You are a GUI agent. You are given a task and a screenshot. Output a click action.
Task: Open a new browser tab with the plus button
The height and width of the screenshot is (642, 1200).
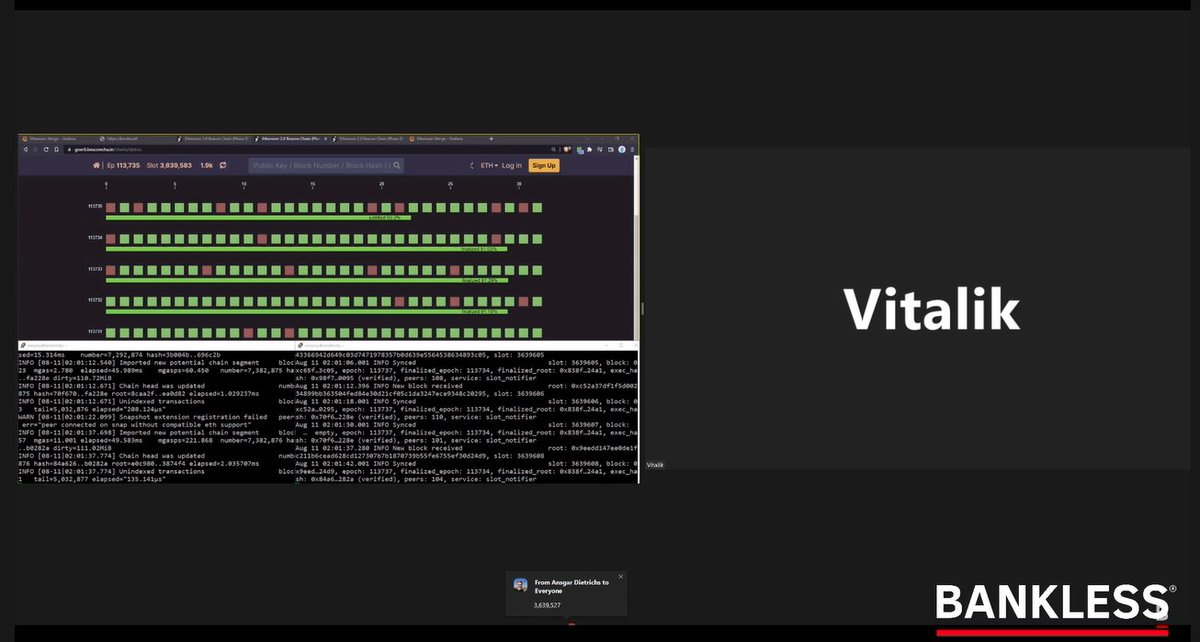[x=491, y=138]
